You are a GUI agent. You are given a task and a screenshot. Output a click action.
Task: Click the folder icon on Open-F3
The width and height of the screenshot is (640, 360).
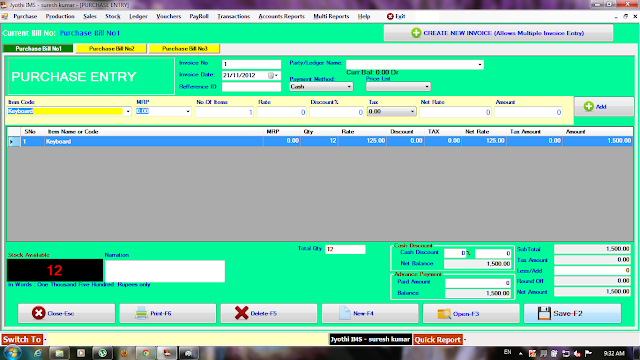[x=444, y=313]
